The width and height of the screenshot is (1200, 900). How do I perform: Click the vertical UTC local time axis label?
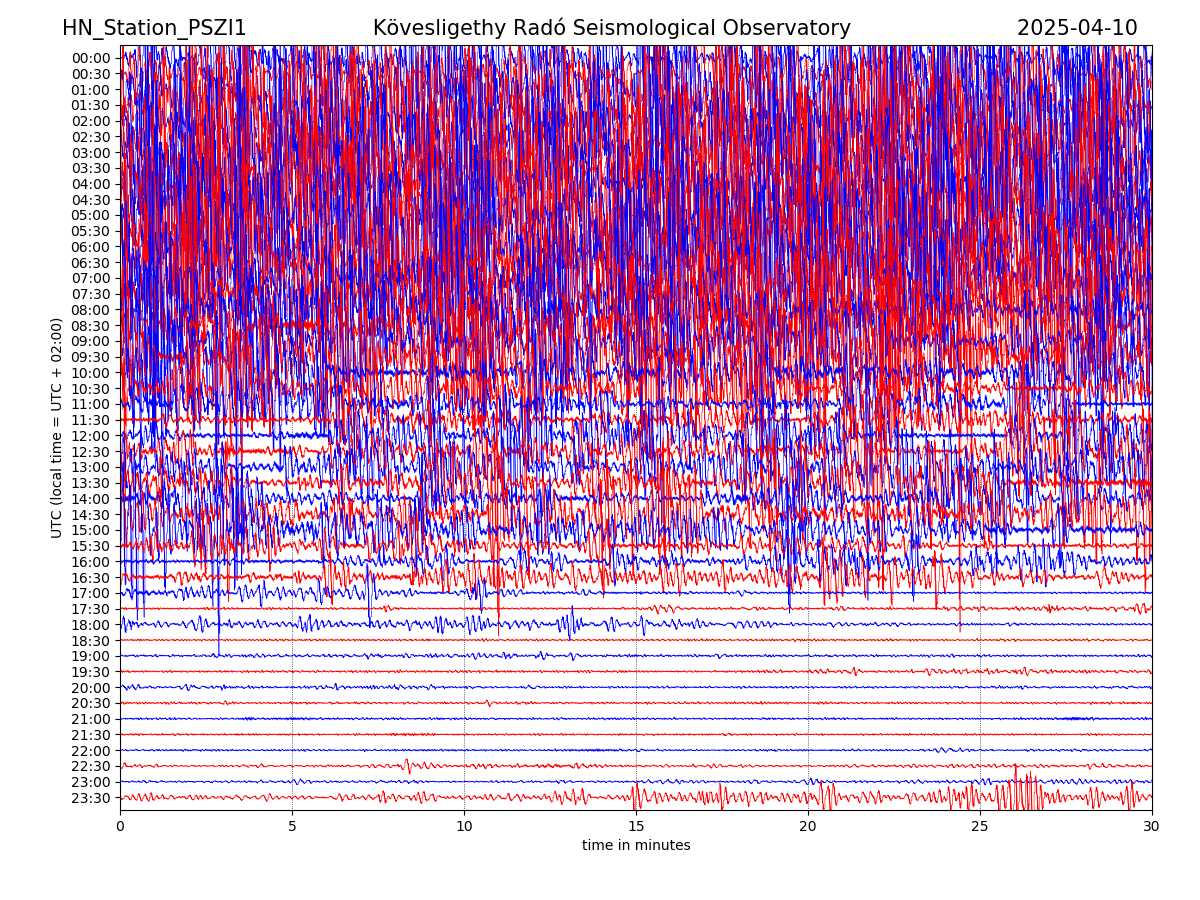coord(57,428)
